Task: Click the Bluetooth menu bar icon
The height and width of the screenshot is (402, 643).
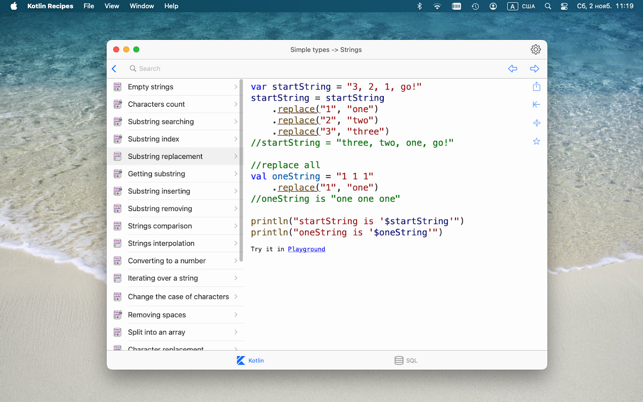Action: pyautogui.click(x=420, y=6)
